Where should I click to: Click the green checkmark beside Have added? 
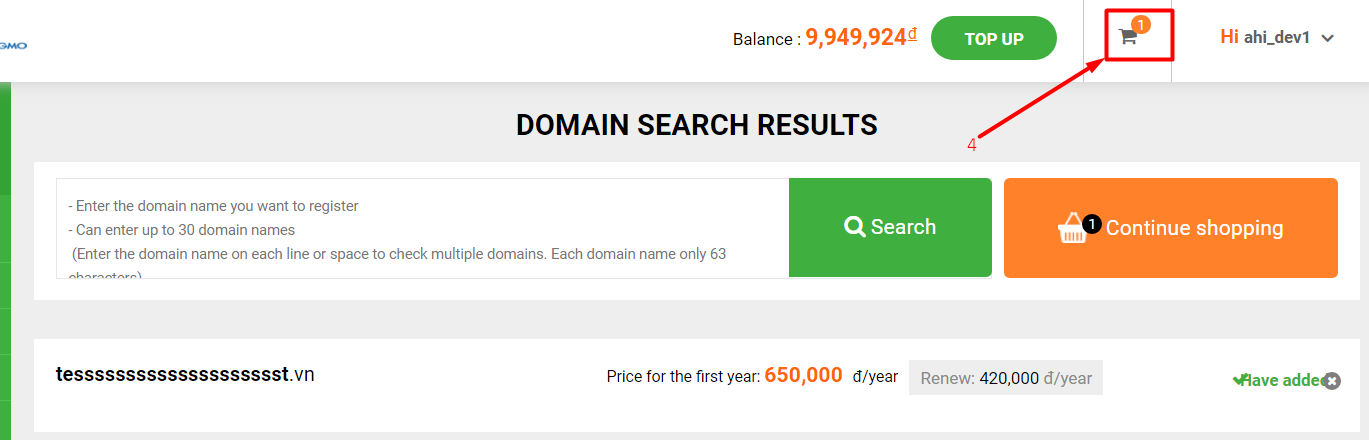click(1240, 380)
